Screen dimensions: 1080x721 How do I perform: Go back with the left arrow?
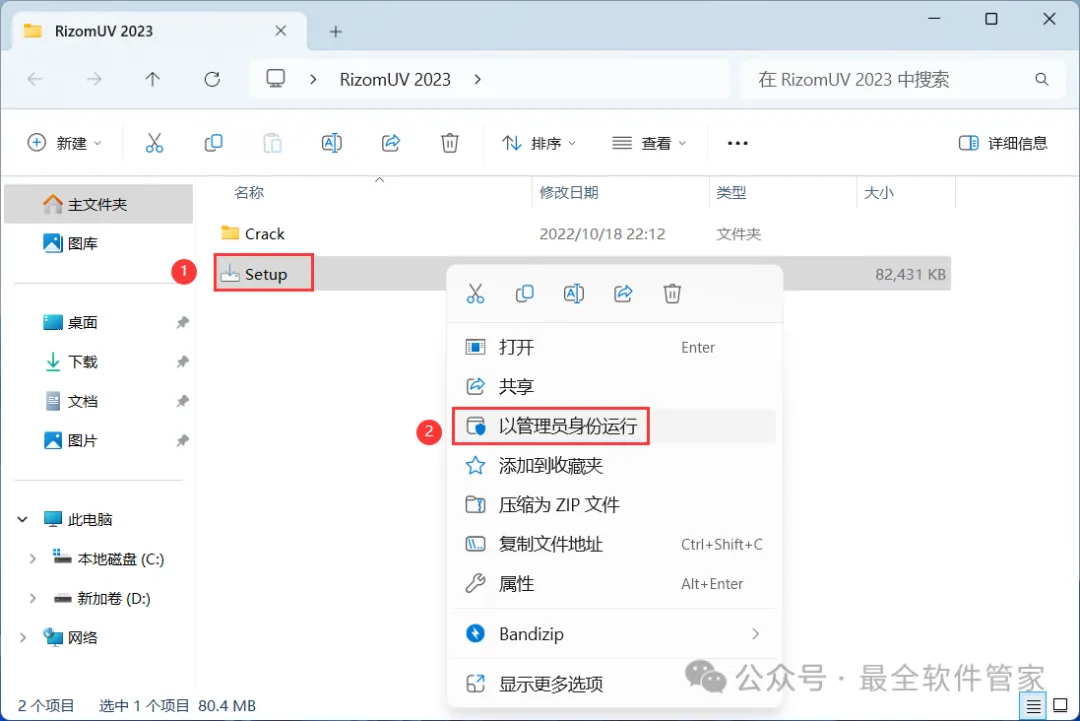(x=35, y=79)
